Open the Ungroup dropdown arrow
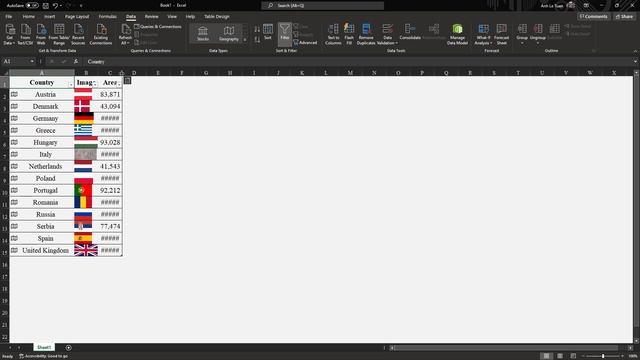 538,43
